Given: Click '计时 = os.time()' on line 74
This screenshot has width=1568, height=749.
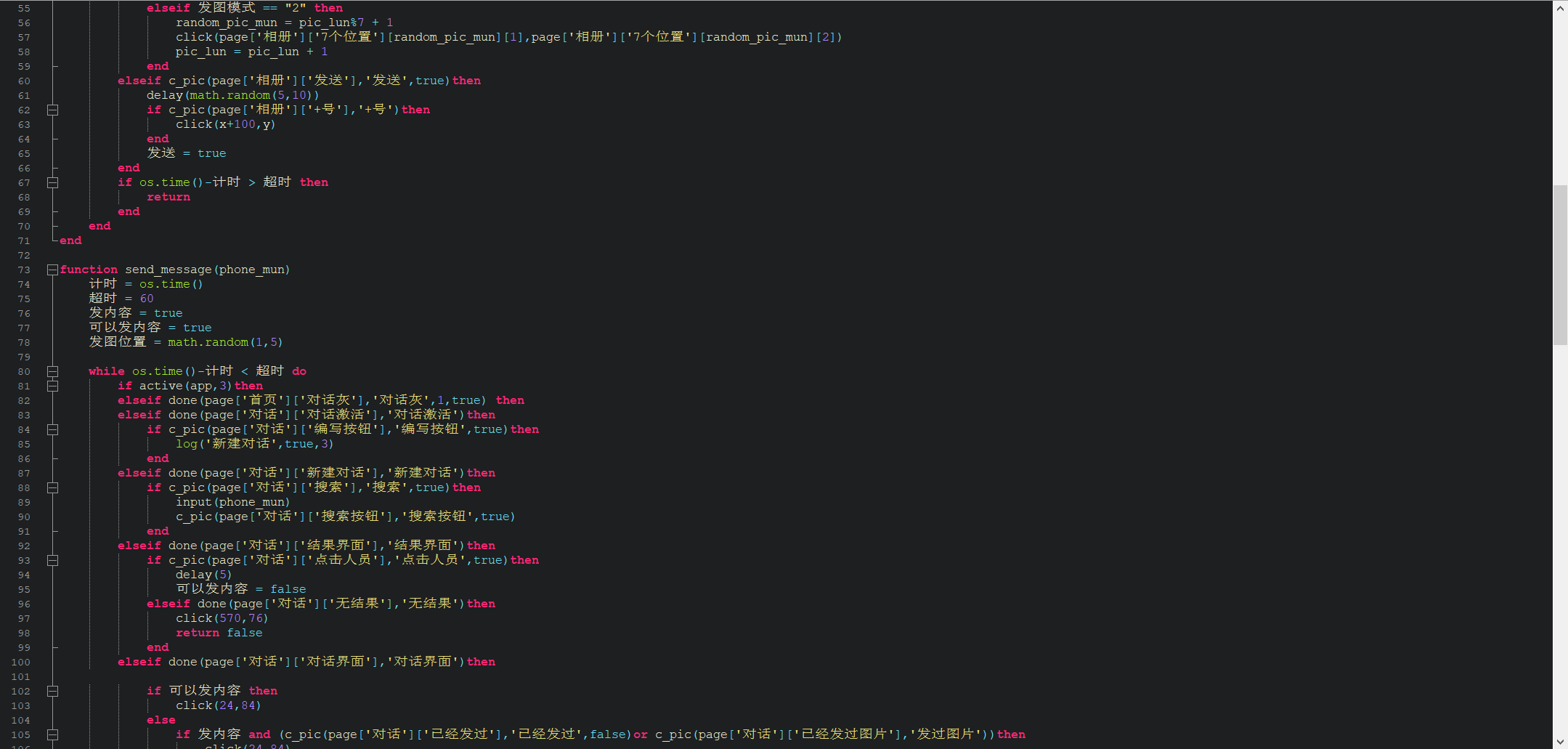Looking at the screenshot, I should pos(146,284).
